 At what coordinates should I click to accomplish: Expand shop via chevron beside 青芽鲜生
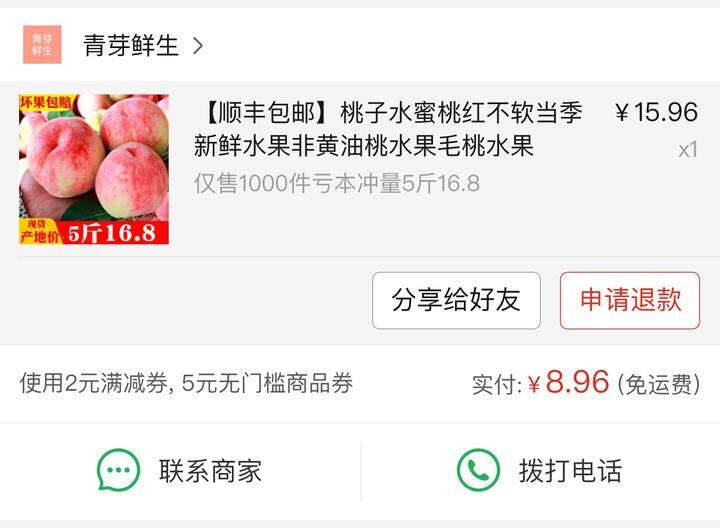click(x=197, y=45)
